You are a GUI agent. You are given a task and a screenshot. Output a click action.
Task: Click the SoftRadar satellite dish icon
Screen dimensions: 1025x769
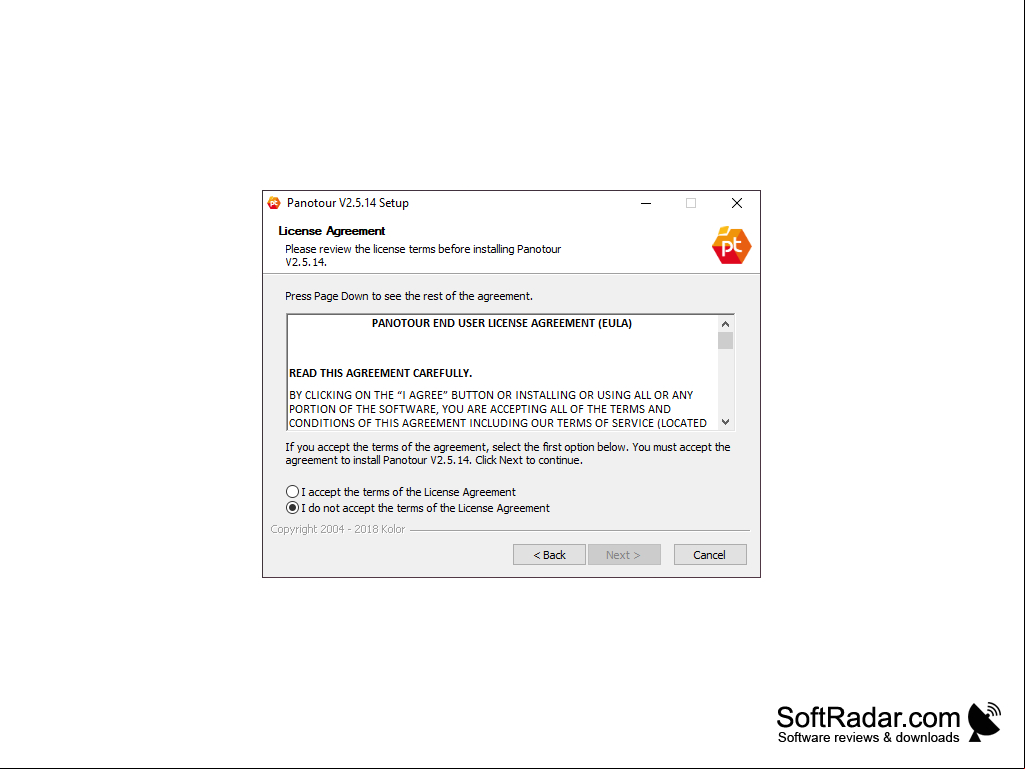pos(984,722)
